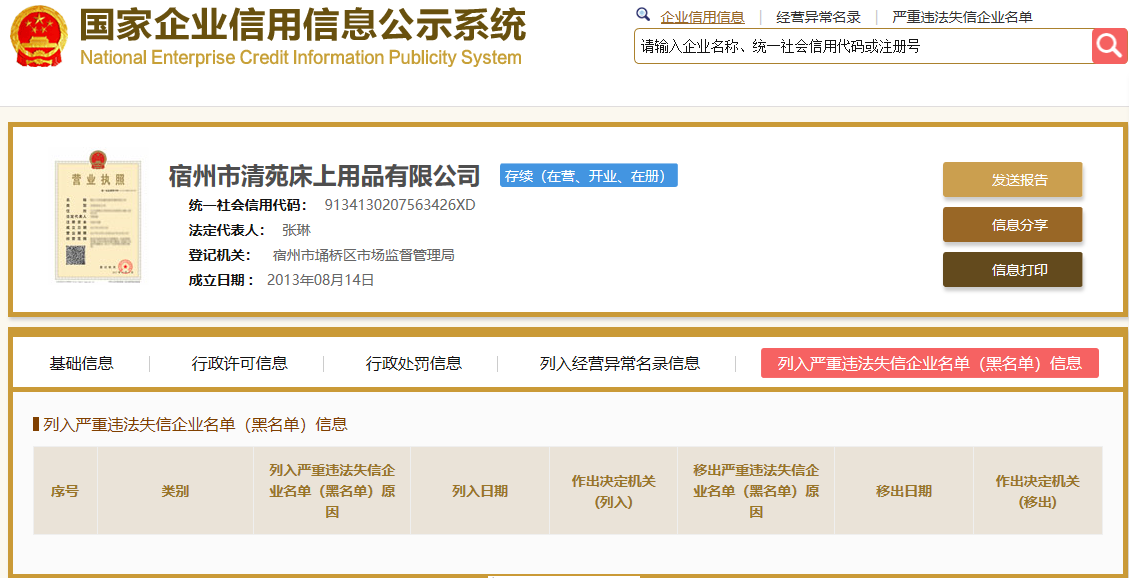Click the 作出决定机关(列入) column header
1129x578 pixels.
[613, 491]
